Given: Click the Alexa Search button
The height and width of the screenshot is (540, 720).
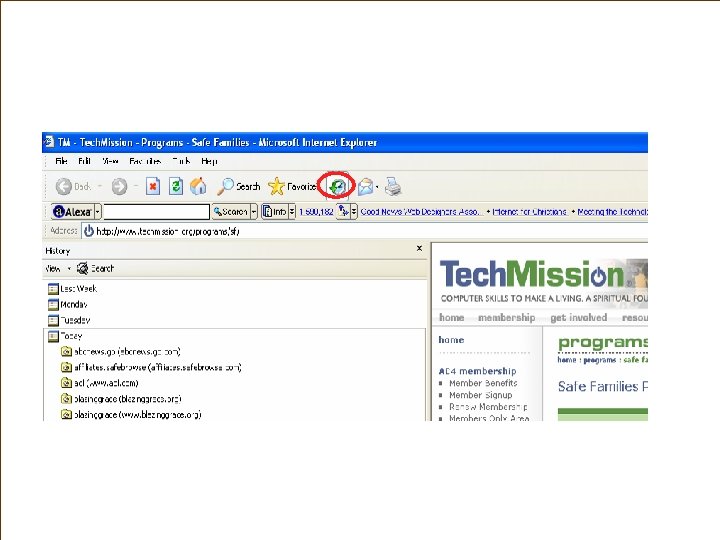Looking at the screenshot, I should point(231,212).
